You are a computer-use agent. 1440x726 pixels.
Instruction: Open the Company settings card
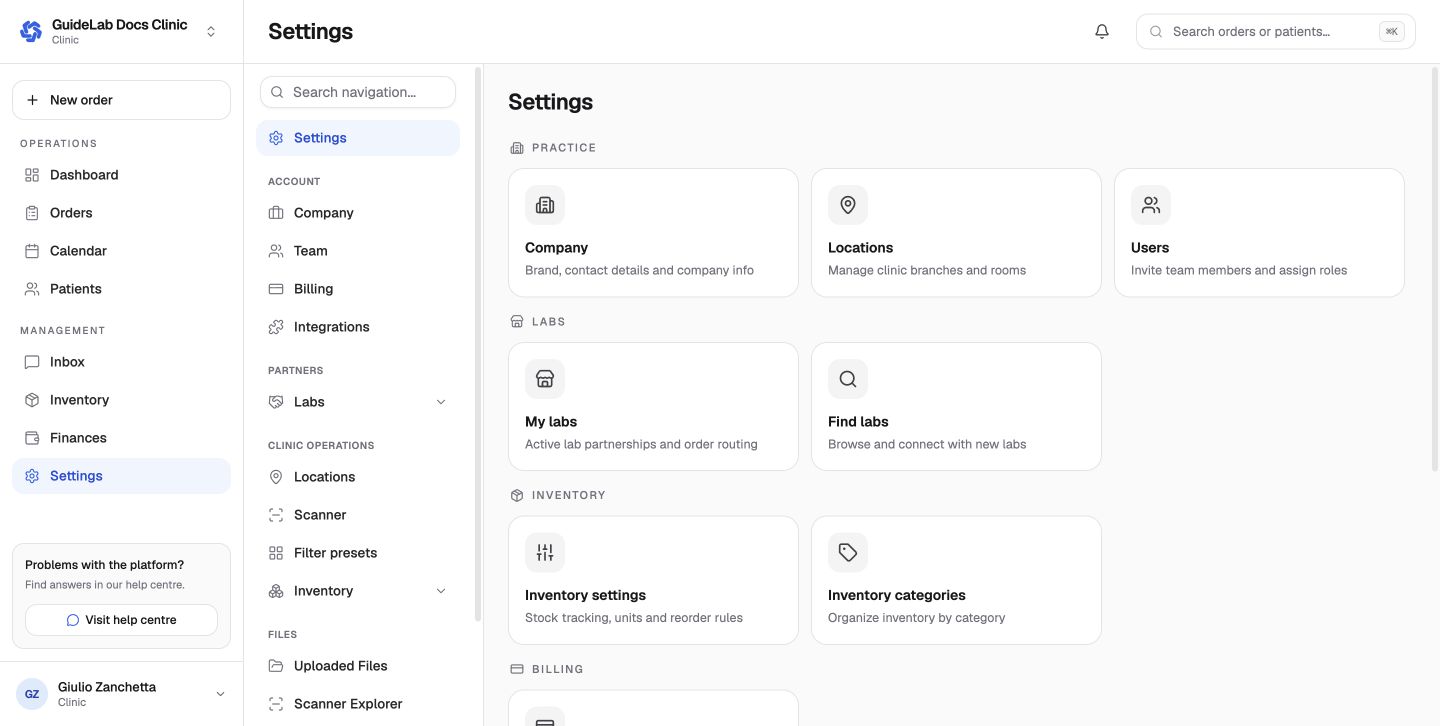(653, 232)
